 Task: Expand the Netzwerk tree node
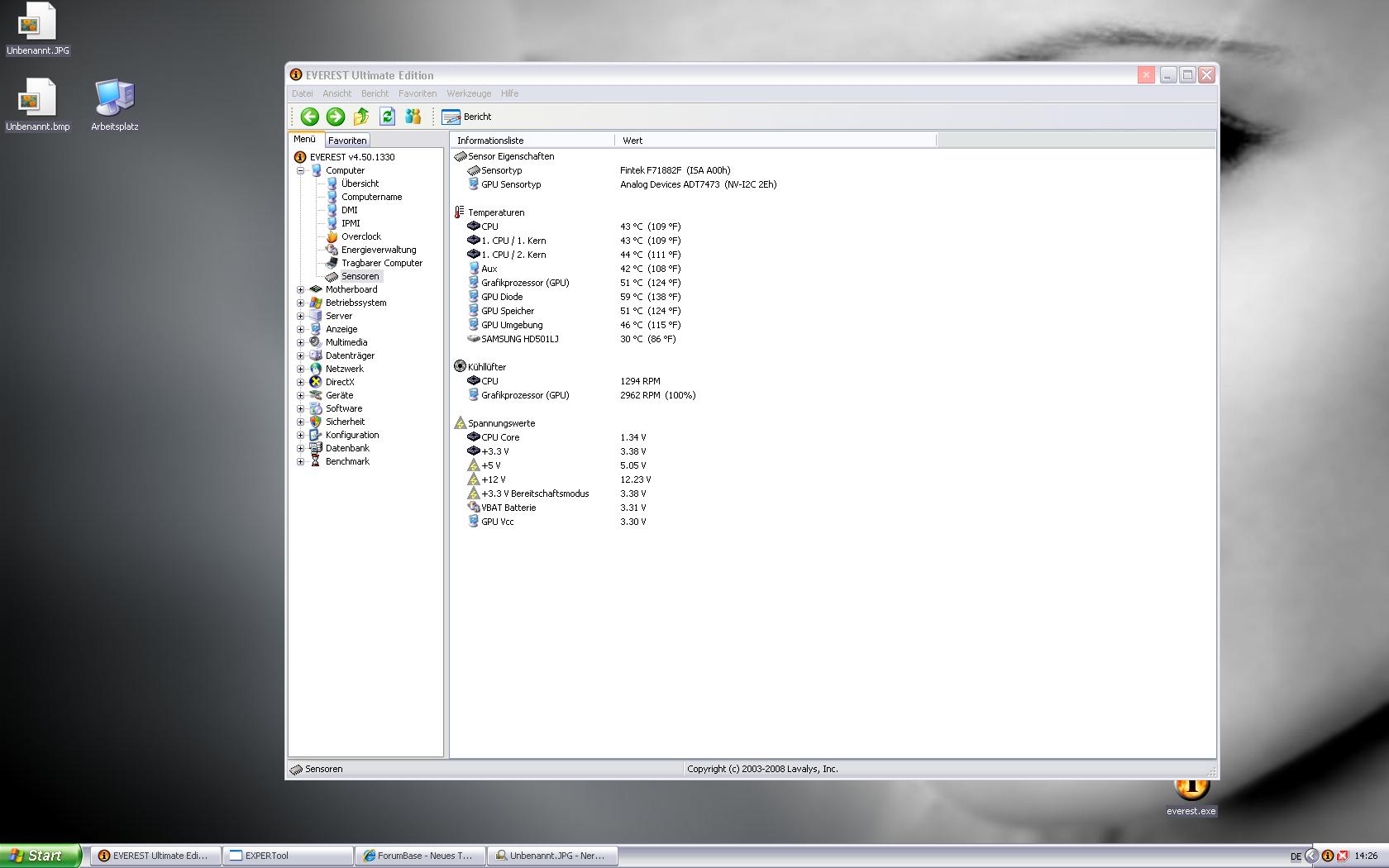(x=301, y=369)
